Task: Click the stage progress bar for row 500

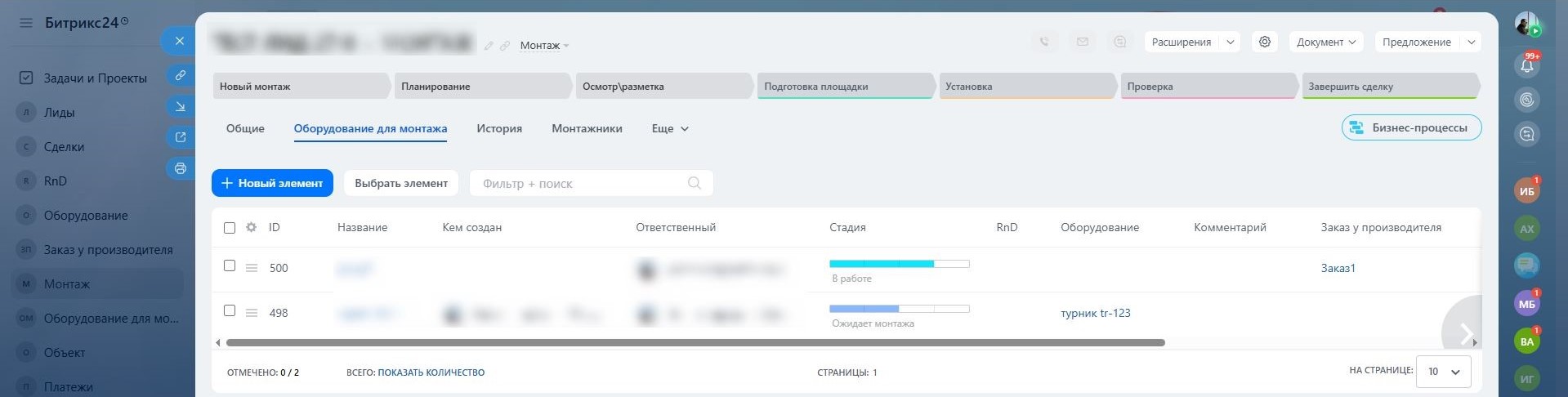Action: point(899,264)
